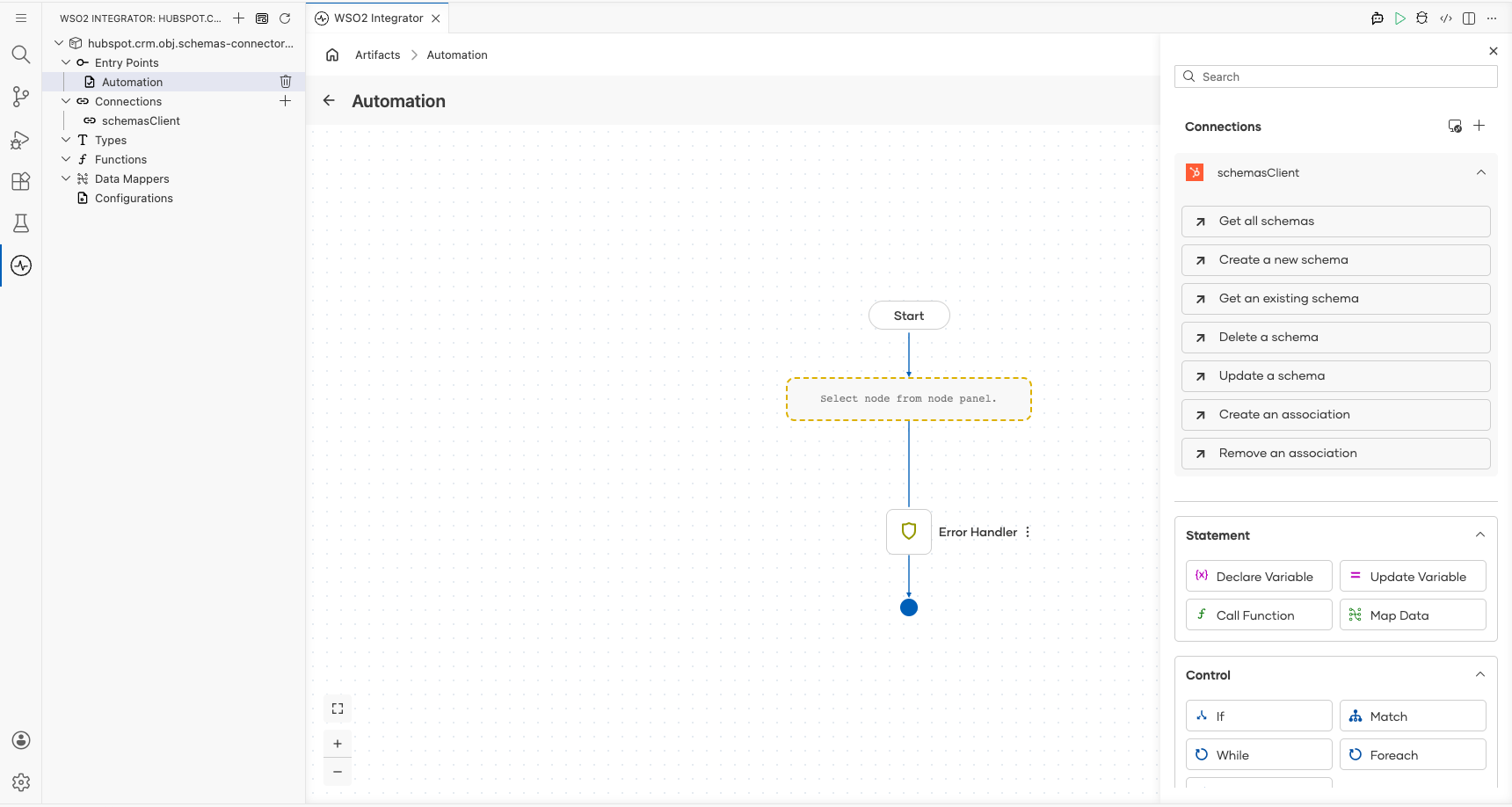Toggle the Data Mappers tree node

pos(66,178)
